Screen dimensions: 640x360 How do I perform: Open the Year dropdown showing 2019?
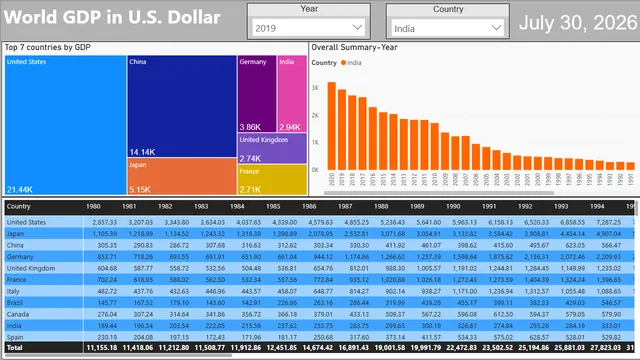(x=309, y=28)
